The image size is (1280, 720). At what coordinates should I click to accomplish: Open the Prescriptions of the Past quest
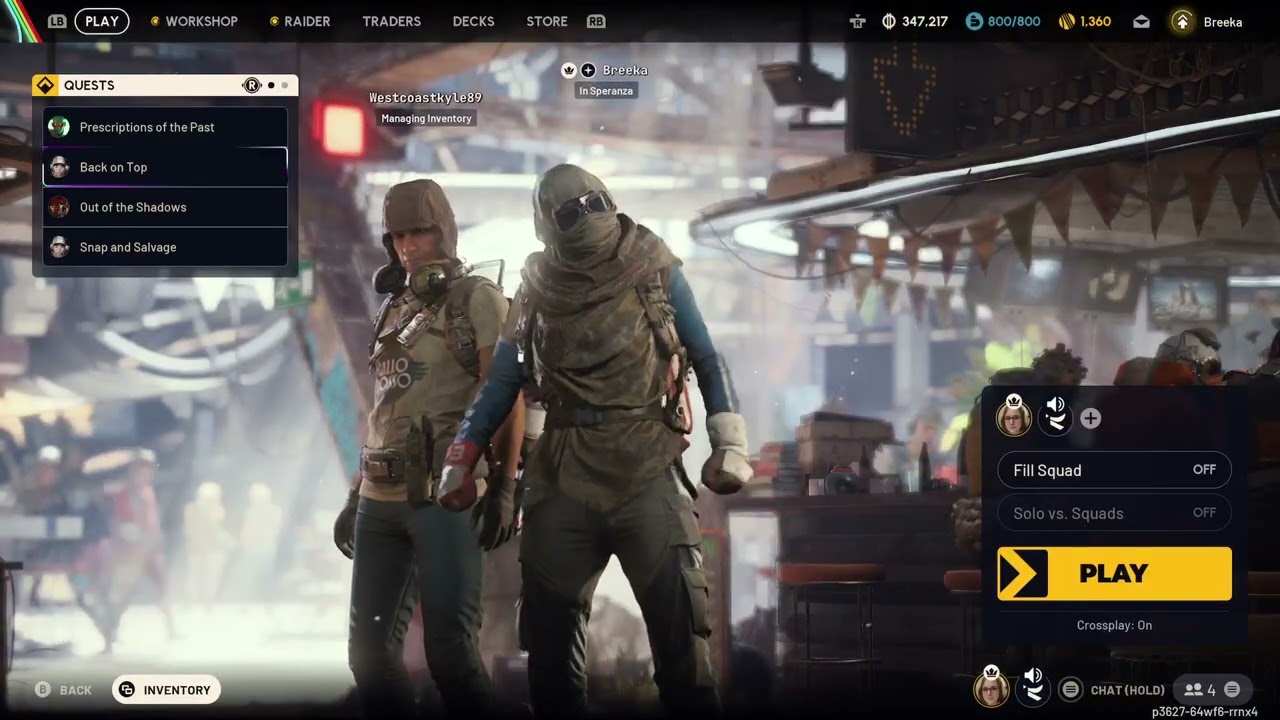[x=165, y=127]
